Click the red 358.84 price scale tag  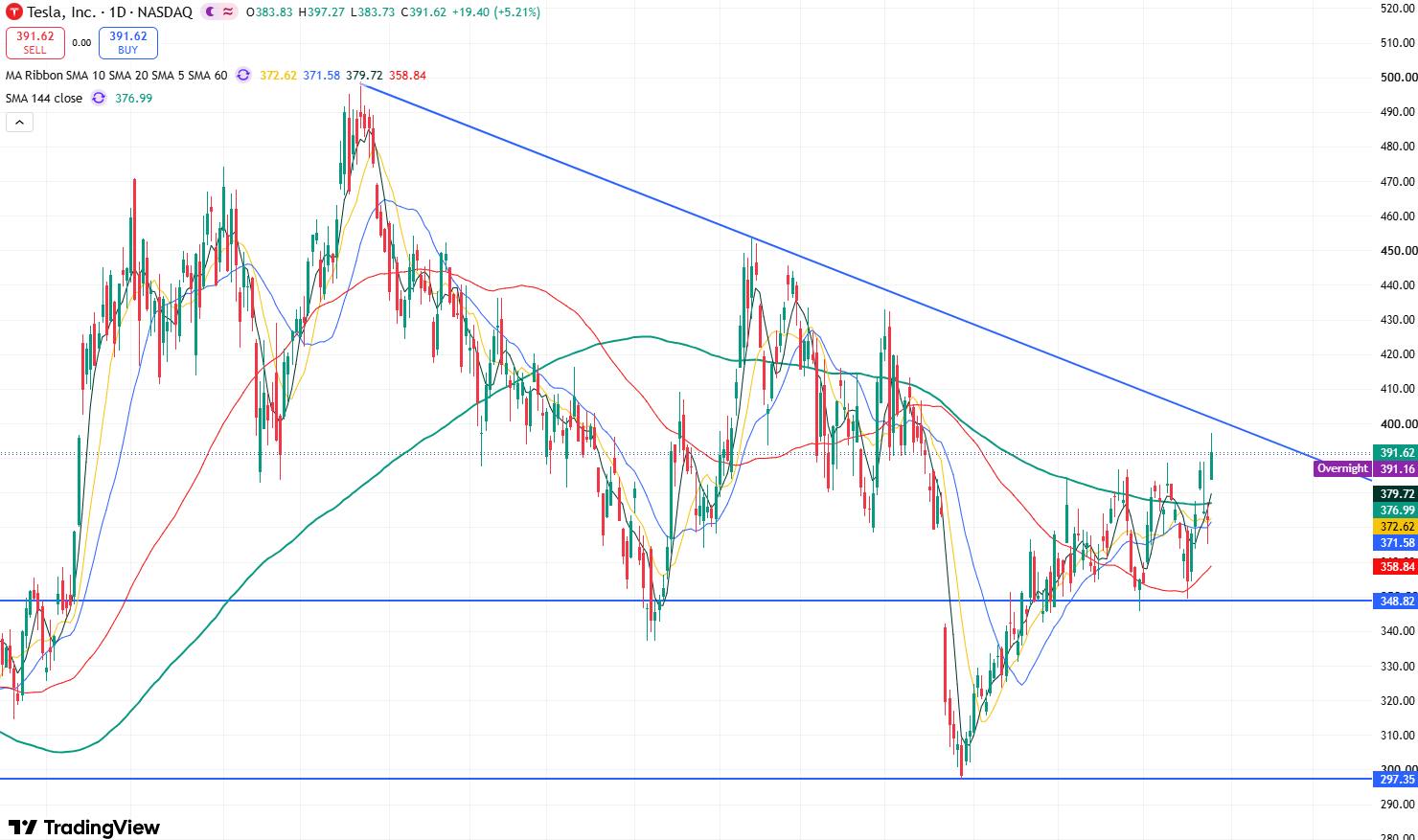click(1395, 567)
